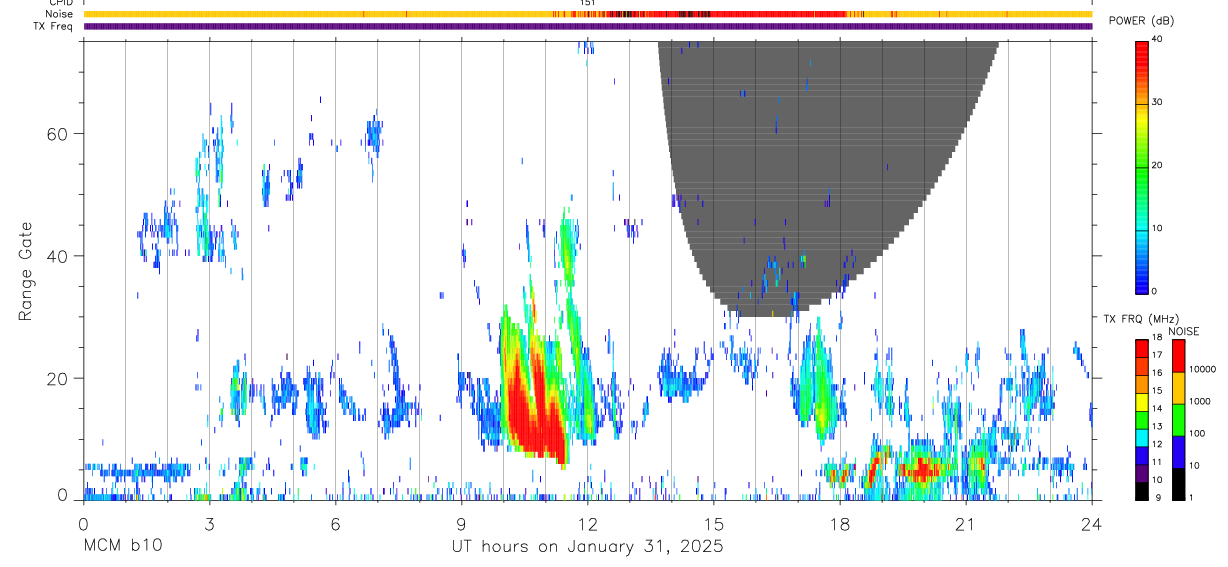The height and width of the screenshot is (567, 1228).
Task: Click the 40 tick label on the POWER scale
Action: (x=1158, y=40)
